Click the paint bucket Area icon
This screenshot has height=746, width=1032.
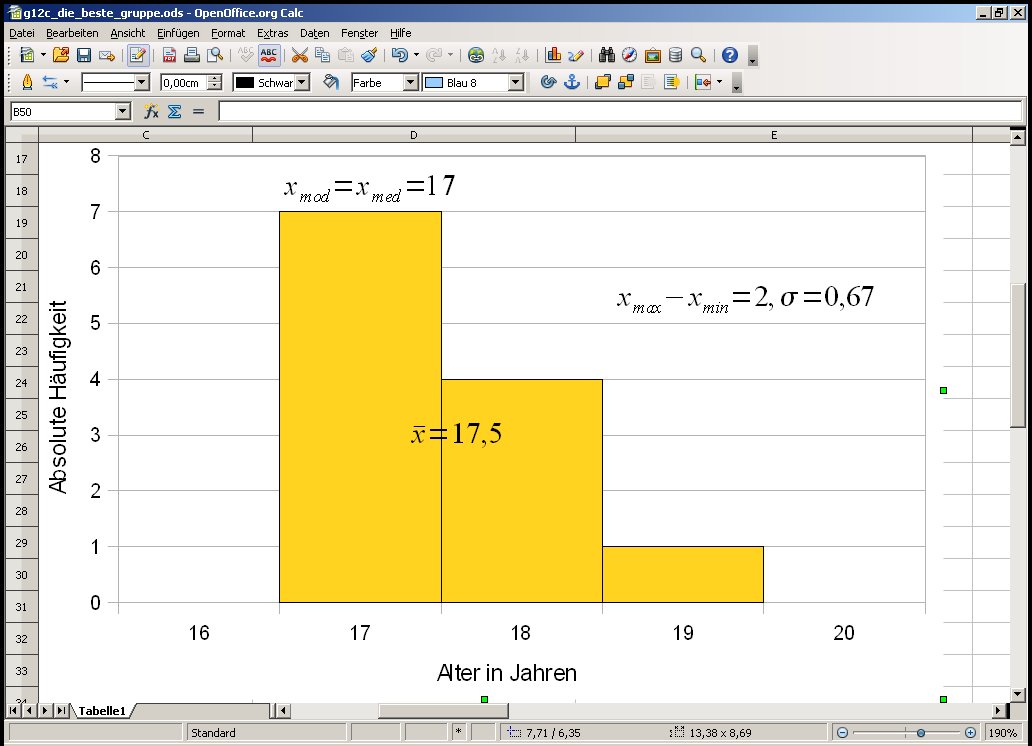pyautogui.click(x=331, y=82)
